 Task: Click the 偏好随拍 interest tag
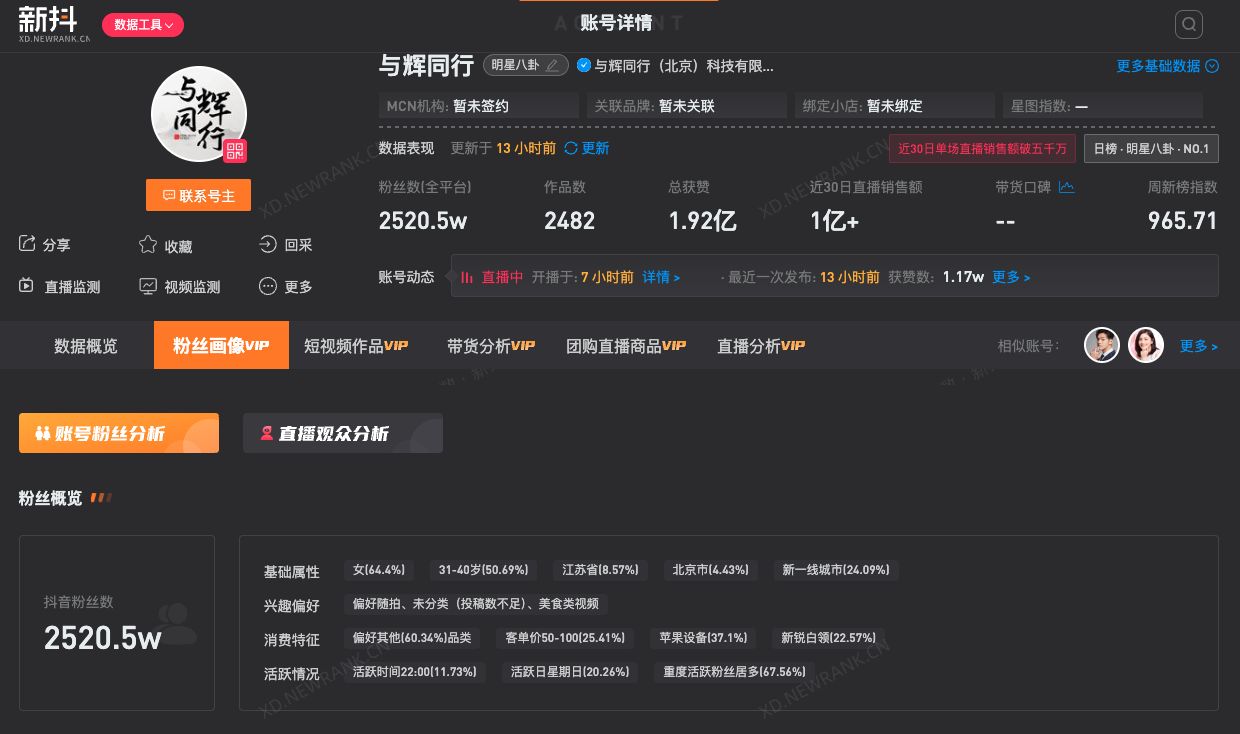point(476,604)
